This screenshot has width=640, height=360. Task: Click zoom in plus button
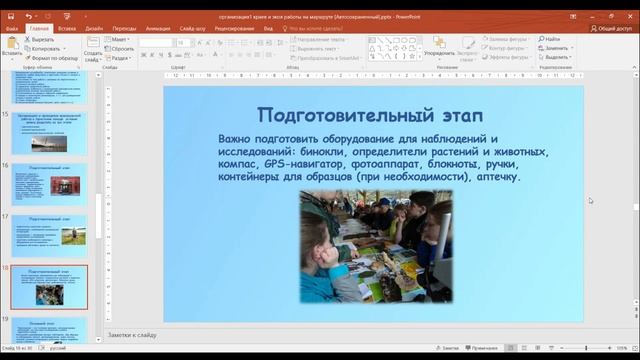pyautogui.click(x=609, y=348)
